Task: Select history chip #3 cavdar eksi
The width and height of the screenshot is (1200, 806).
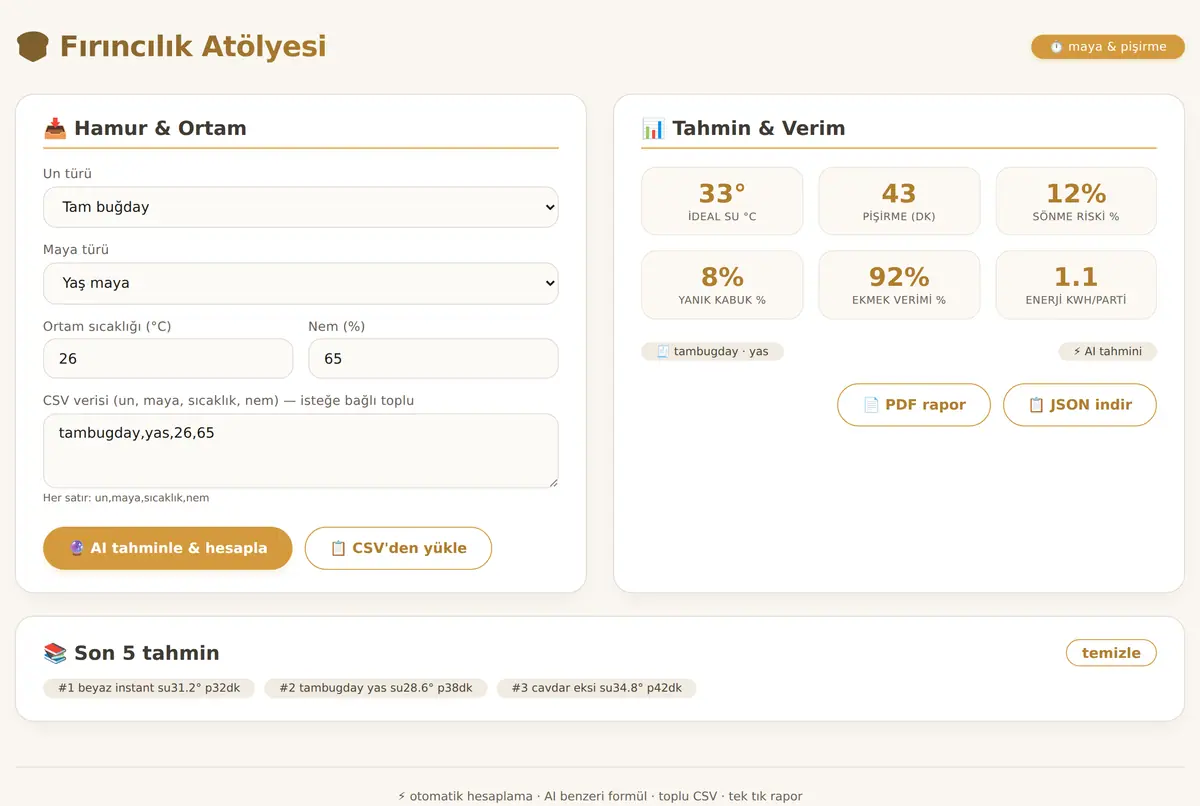Action: [597, 688]
